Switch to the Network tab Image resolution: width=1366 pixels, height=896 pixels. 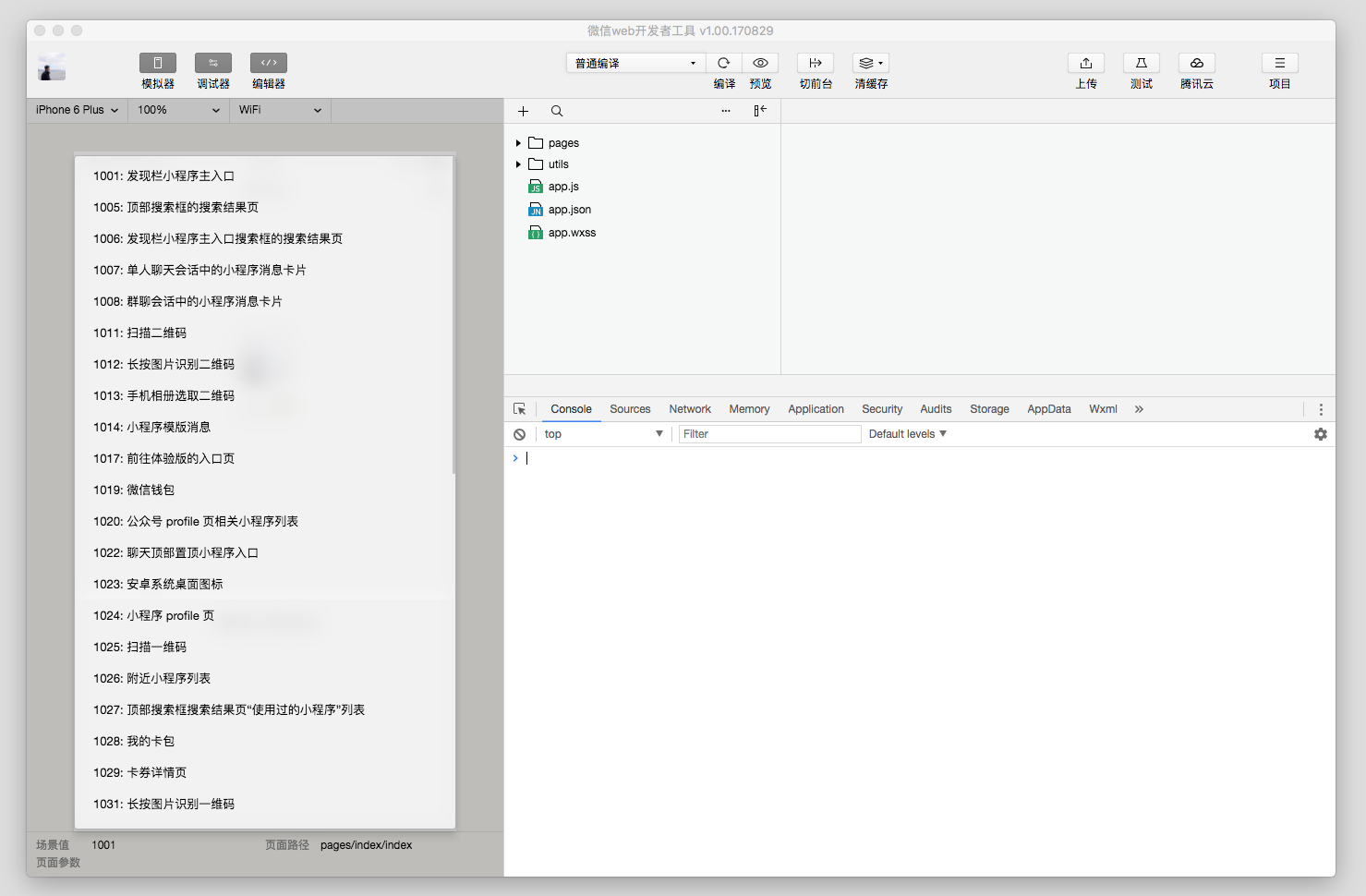point(689,409)
